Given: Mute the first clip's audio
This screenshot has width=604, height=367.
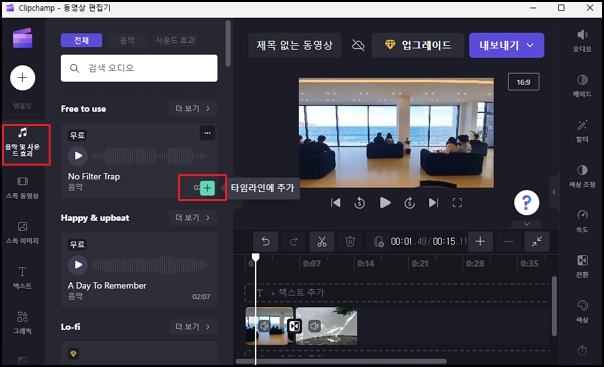Looking at the screenshot, I should (x=264, y=326).
